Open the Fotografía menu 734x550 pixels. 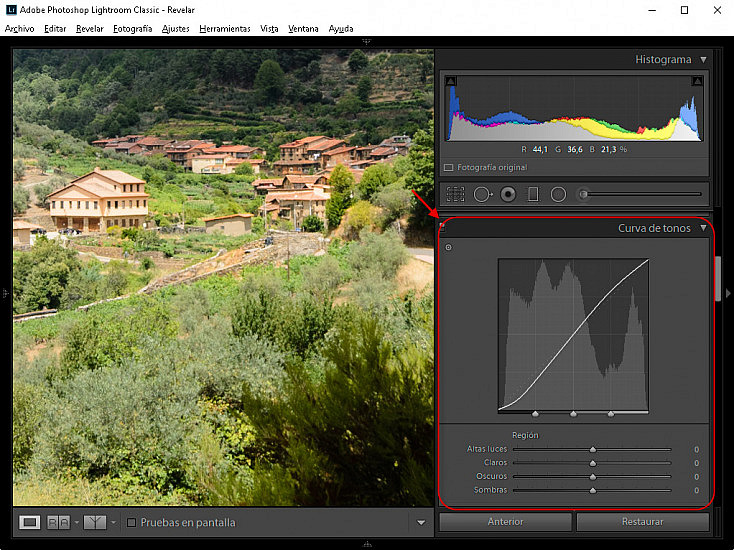132,29
